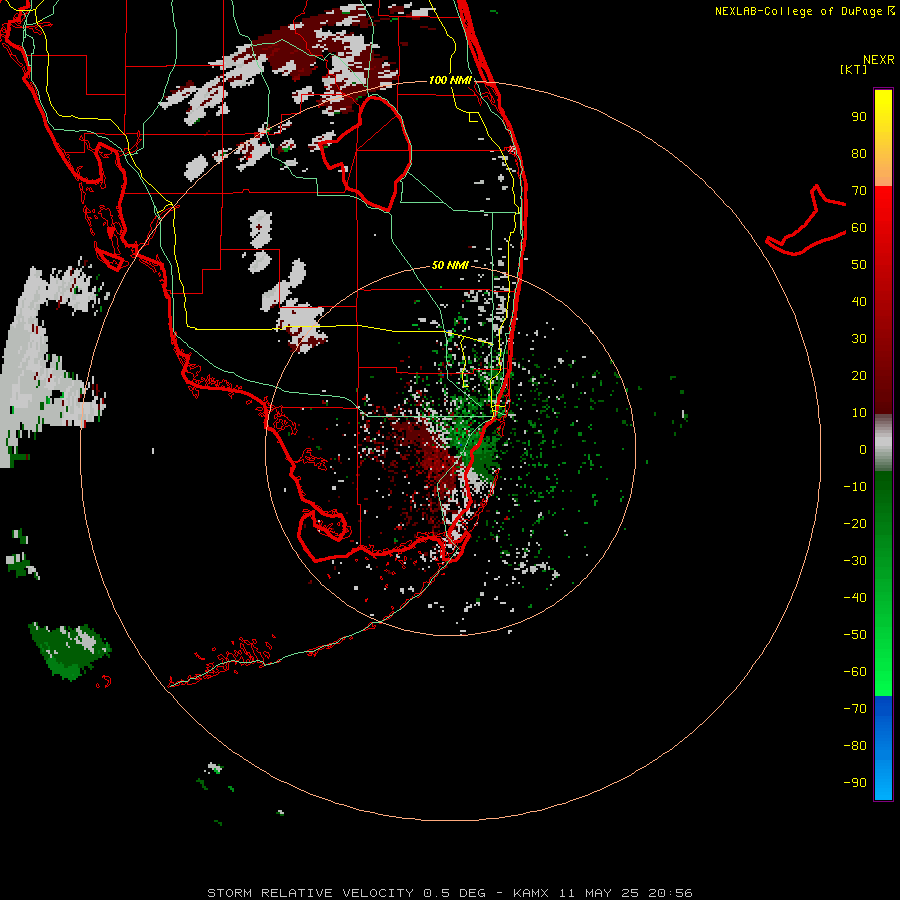The image size is (900, 900).
Task: Click the 20:56 timestamp
Action: click(670, 893)
